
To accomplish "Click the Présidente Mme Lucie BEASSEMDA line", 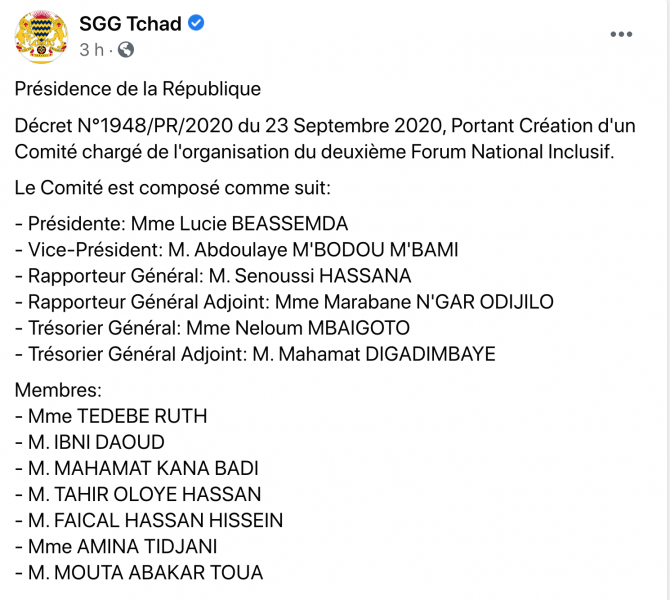I will point(181,223).
